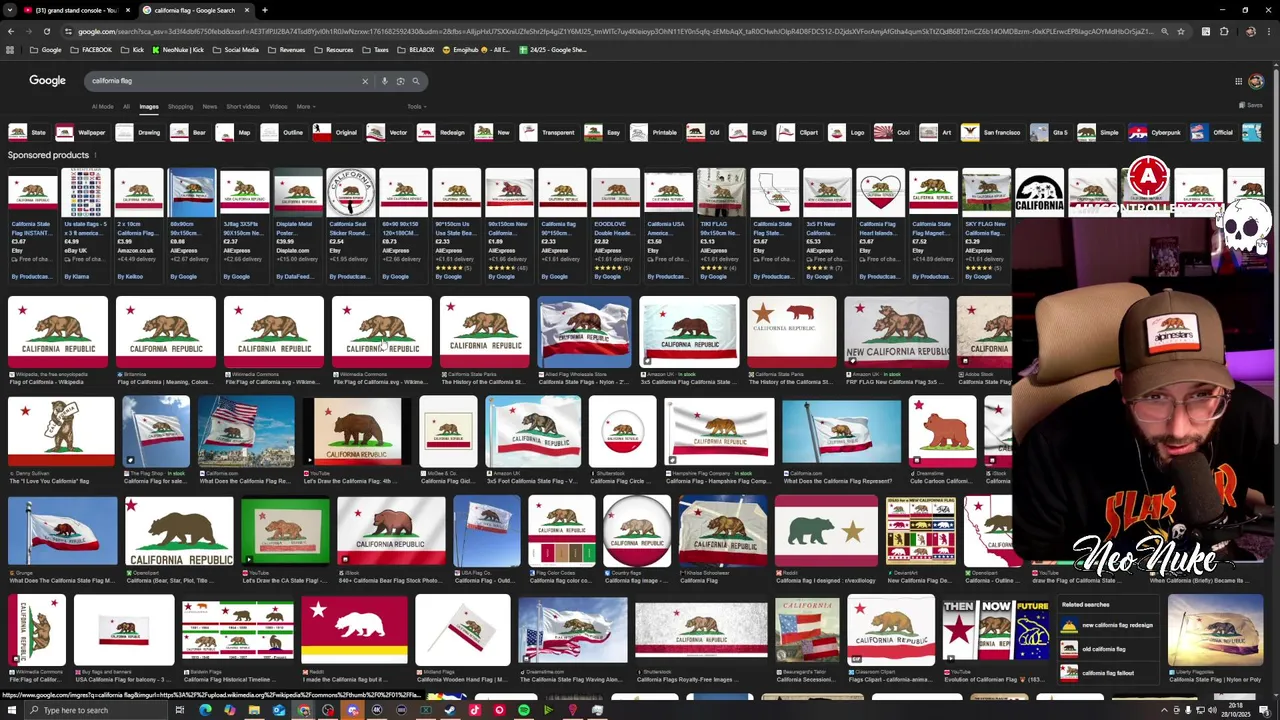
Task: Open the Google account avatar menu
Action: (x=1256, y=81)
